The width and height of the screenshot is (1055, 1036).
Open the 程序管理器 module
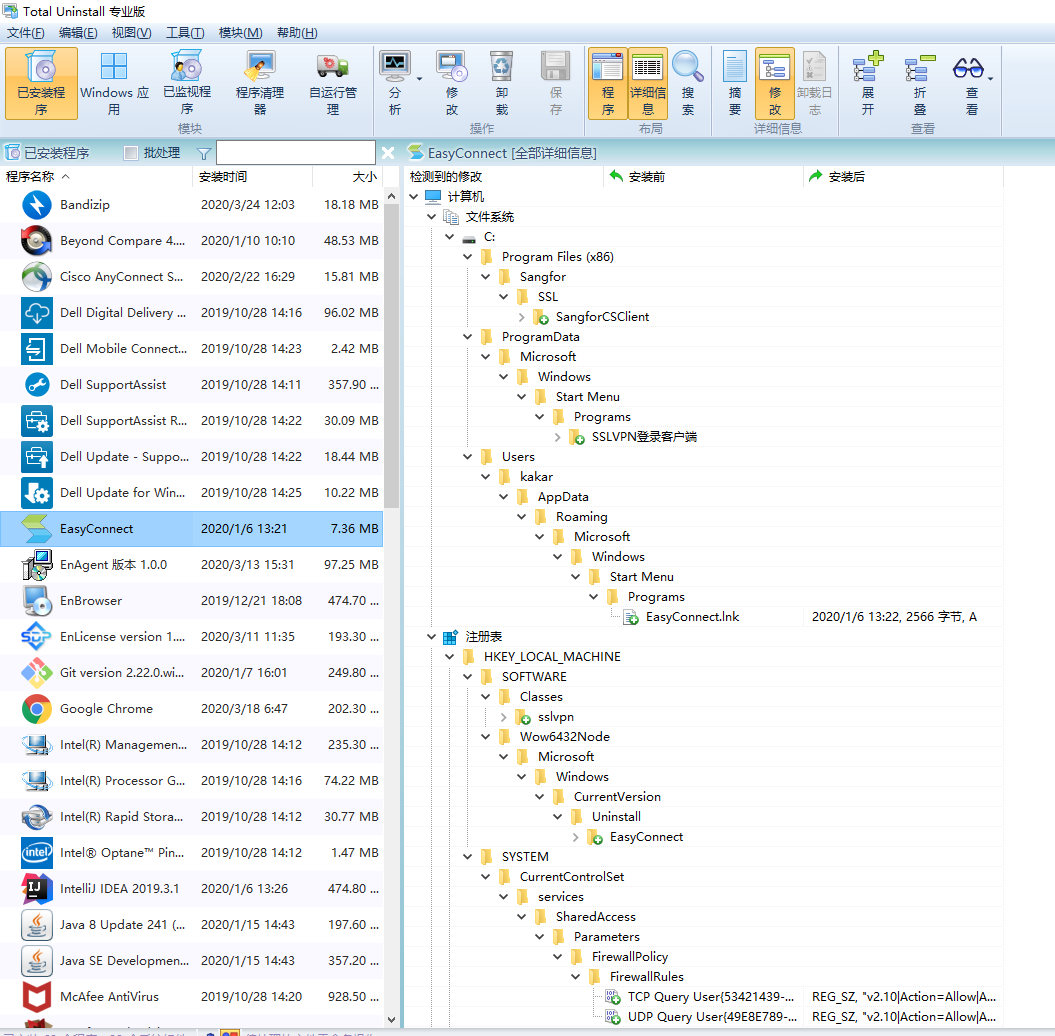point(259,83)
